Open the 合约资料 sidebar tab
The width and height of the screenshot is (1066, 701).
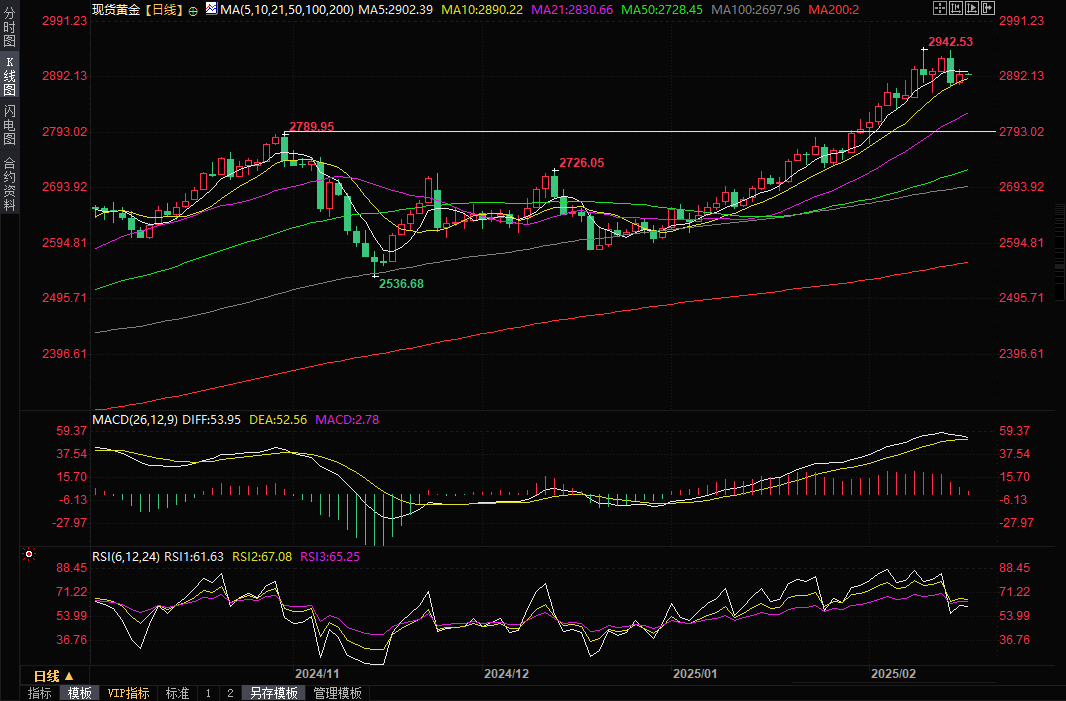9,184
